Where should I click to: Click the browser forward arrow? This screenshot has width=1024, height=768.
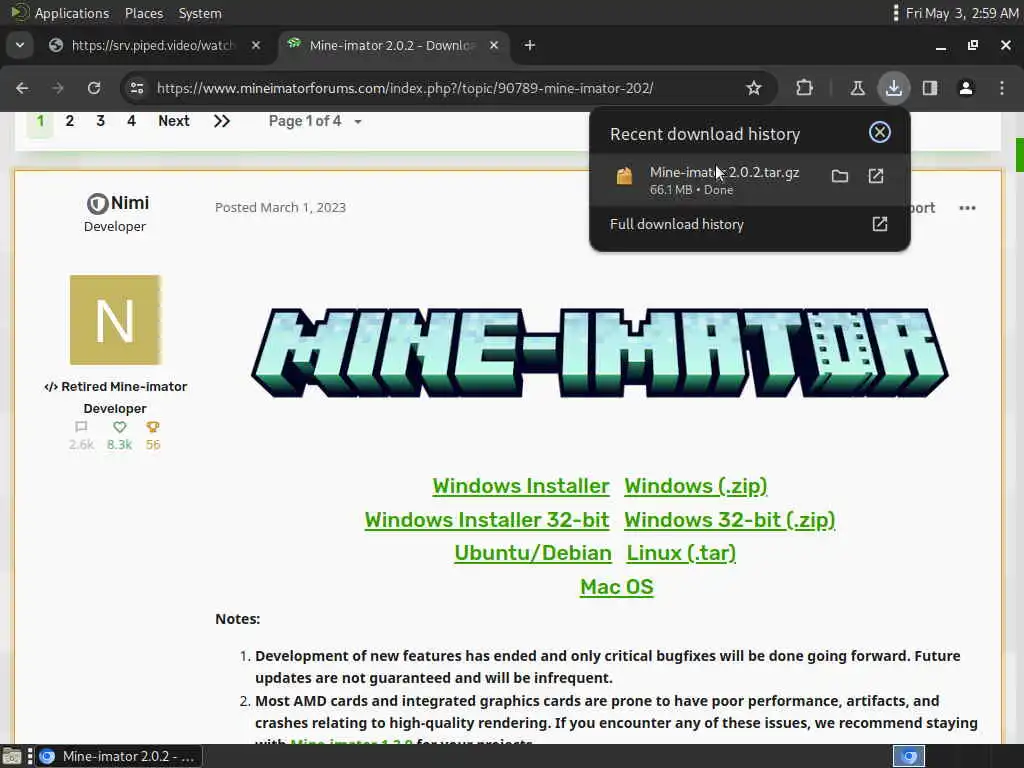[x=58, y=88]
